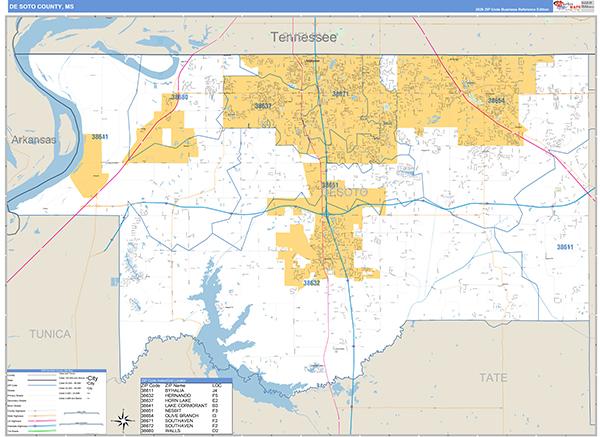Click the "Arkansas" state label
The width and height of the screenshot is (600, 437).
(34, 140)
